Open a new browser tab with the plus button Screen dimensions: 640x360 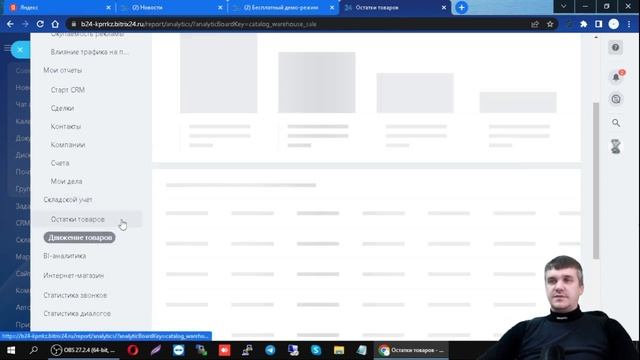[x=461, y=7]
